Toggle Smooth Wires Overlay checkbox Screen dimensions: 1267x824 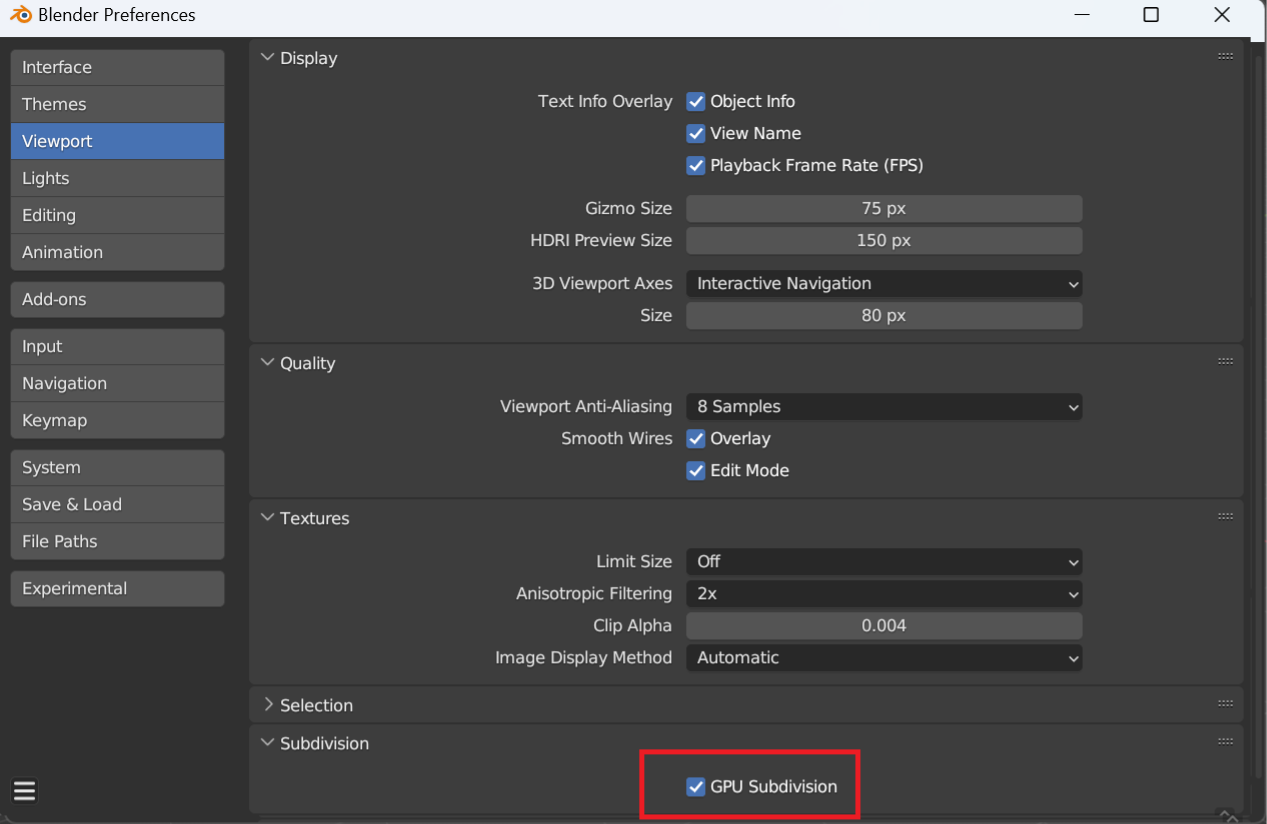[x=696, y=438]
